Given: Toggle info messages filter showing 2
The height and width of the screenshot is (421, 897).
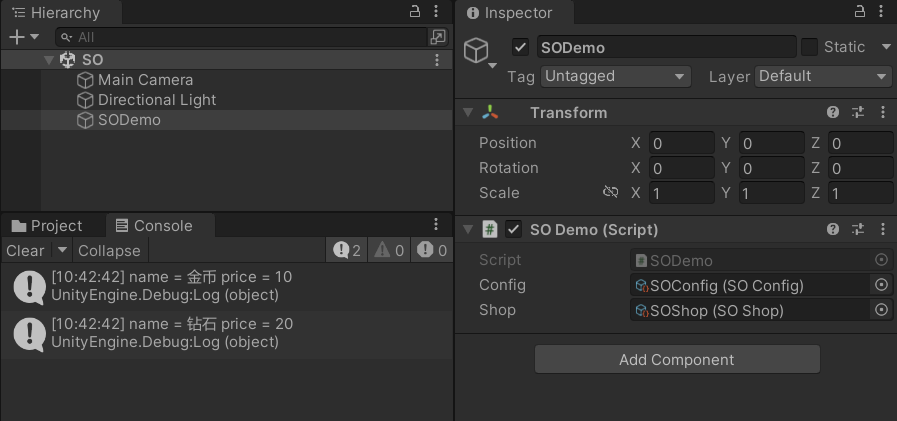Looking at the screenshot, I should point(347,251).
